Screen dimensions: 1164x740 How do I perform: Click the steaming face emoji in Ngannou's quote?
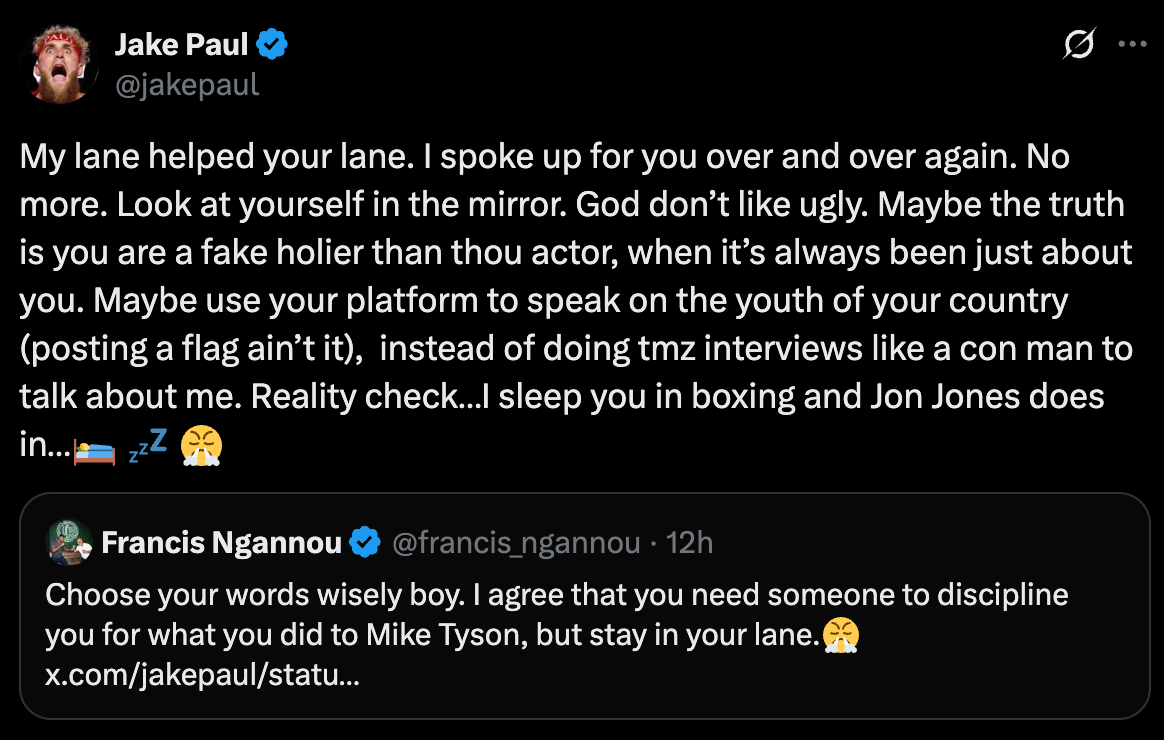point(839,636)
